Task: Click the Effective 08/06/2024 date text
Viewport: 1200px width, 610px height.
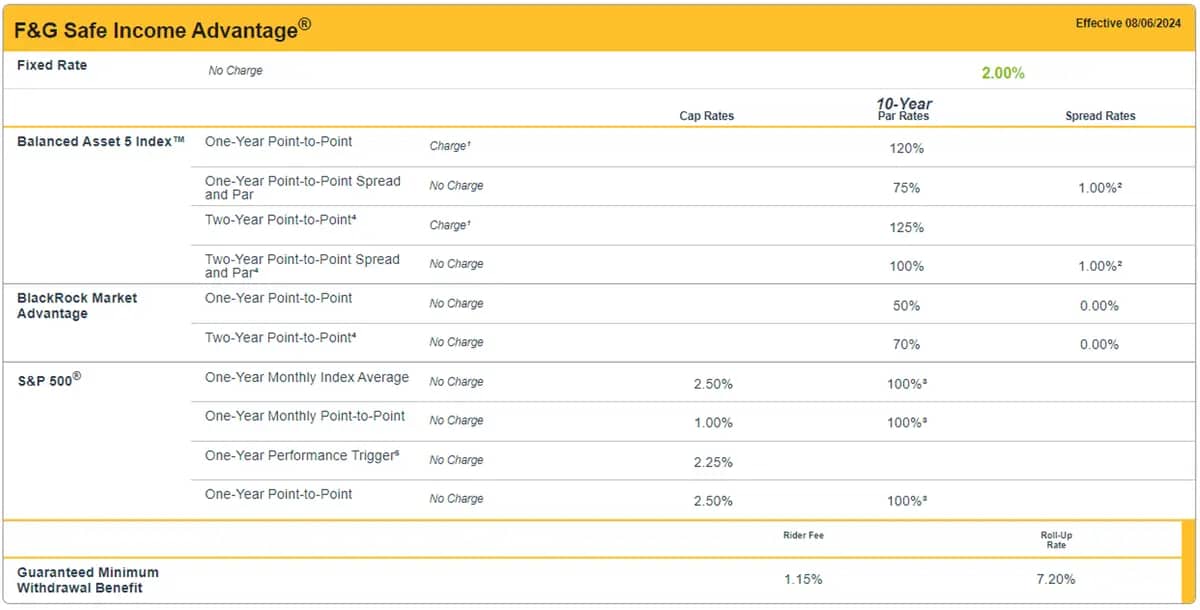Action: point(1129,23)
